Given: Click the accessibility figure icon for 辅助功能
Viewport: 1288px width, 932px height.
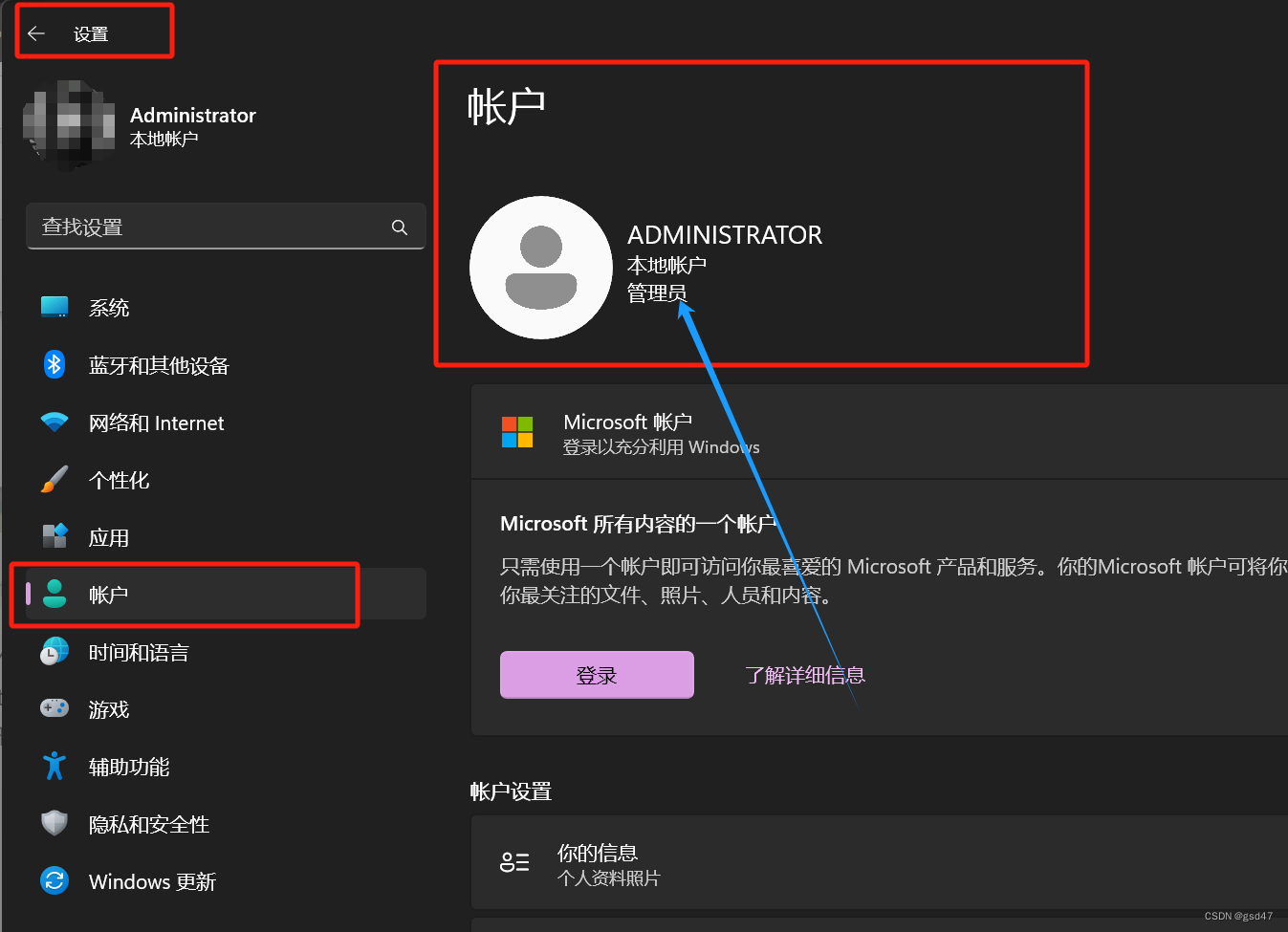Looking at the screenshot, I should click(55, 766).
